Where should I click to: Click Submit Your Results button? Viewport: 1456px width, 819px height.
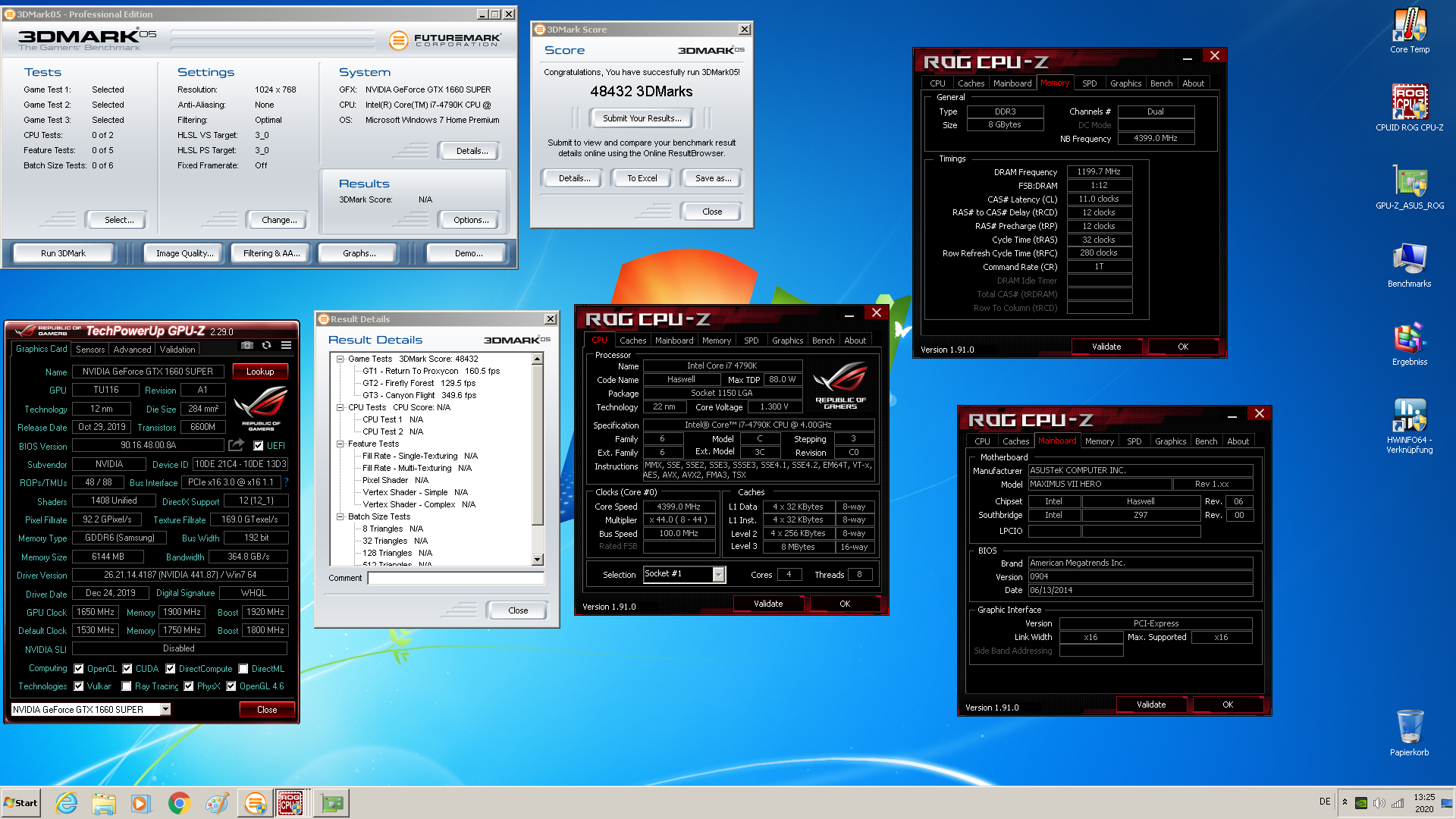click(642, 118)
